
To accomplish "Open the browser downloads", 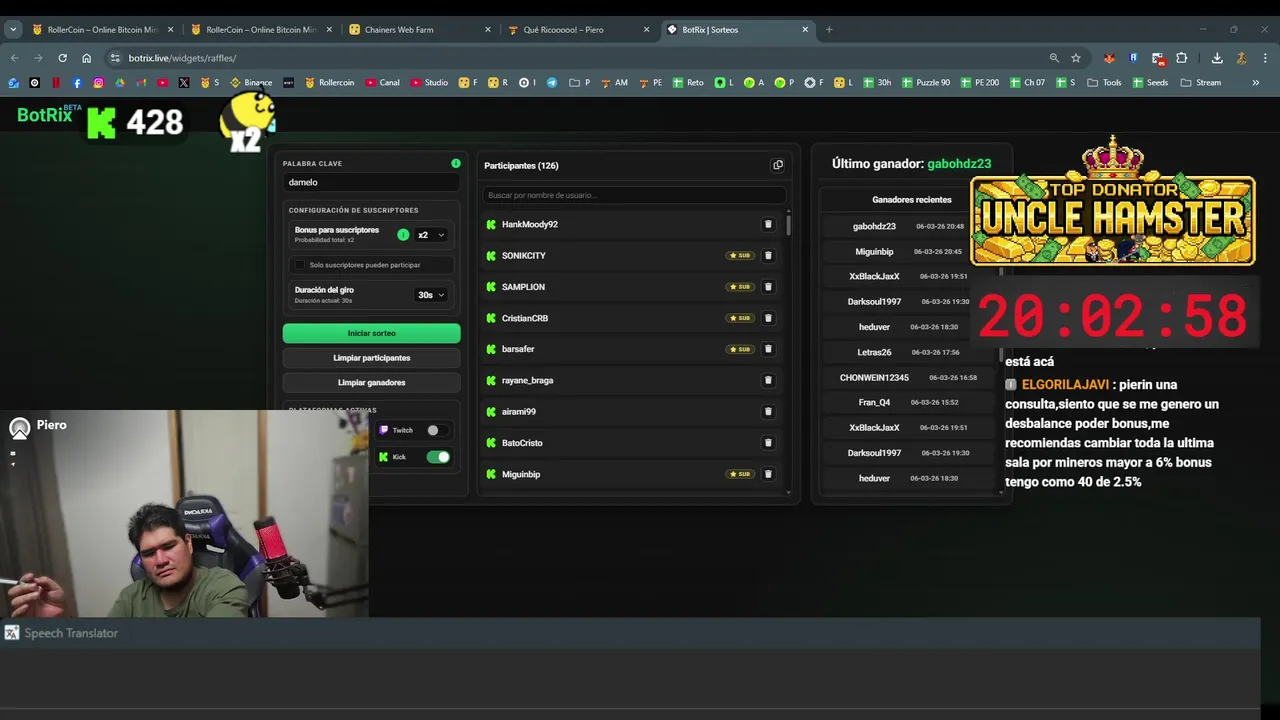I will coord(1217,58).
